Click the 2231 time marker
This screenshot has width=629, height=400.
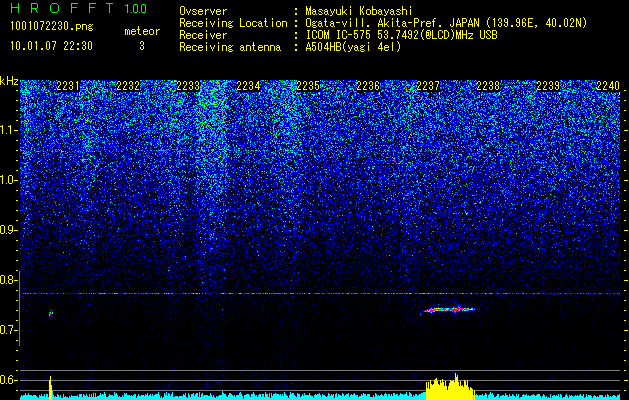pyautogui.click(x=68, y=86)
